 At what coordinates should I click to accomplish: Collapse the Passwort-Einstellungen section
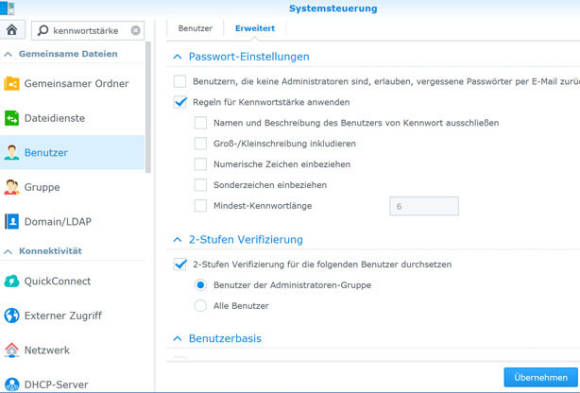click(178, 57)
